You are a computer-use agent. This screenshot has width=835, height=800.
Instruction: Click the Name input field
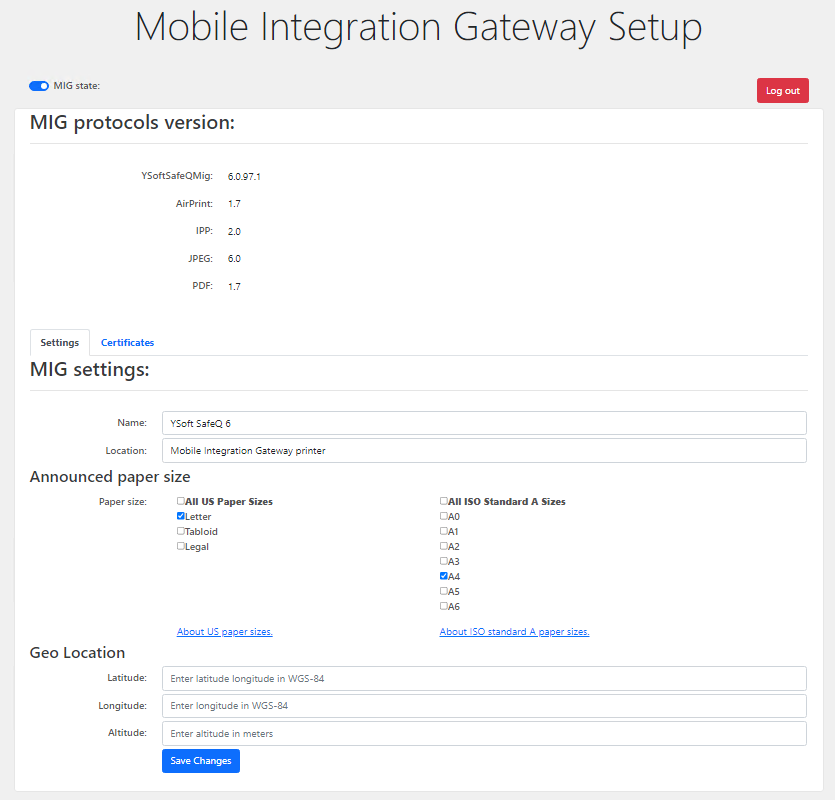click(484, 423)
